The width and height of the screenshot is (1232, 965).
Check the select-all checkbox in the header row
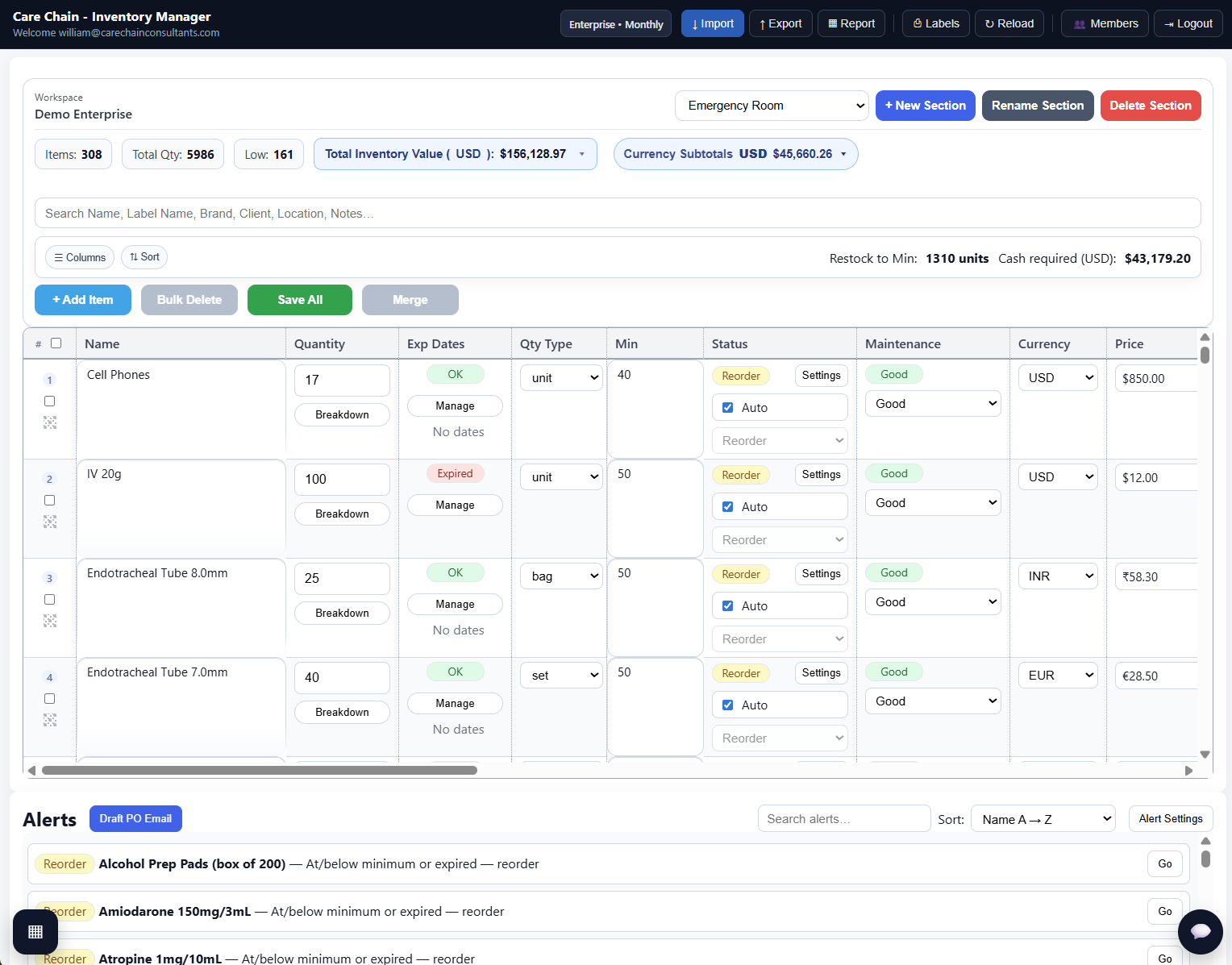tap(56, 343)
